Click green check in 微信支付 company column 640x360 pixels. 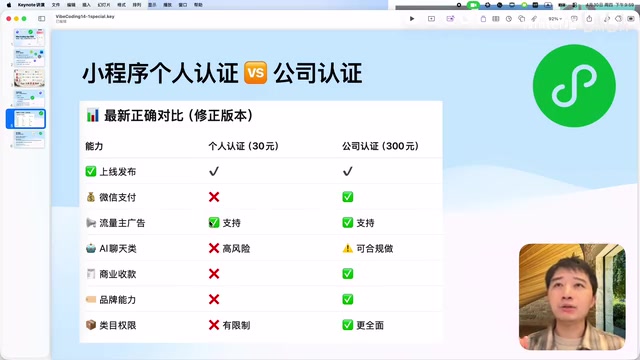pos(348,197)
